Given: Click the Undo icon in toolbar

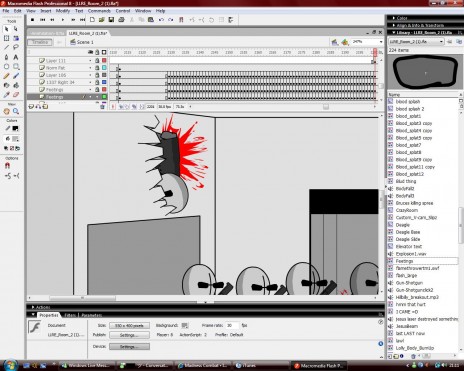Looking at the screenshot, I should (x=161, y=20).
